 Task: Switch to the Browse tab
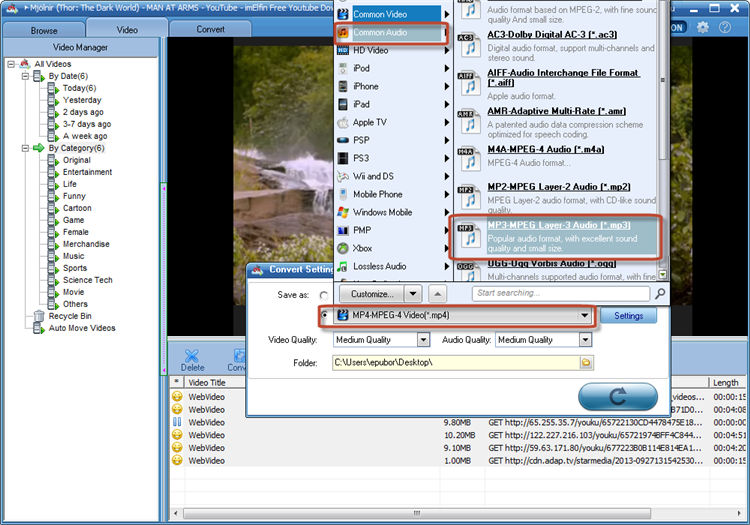[x=44, y=30]
